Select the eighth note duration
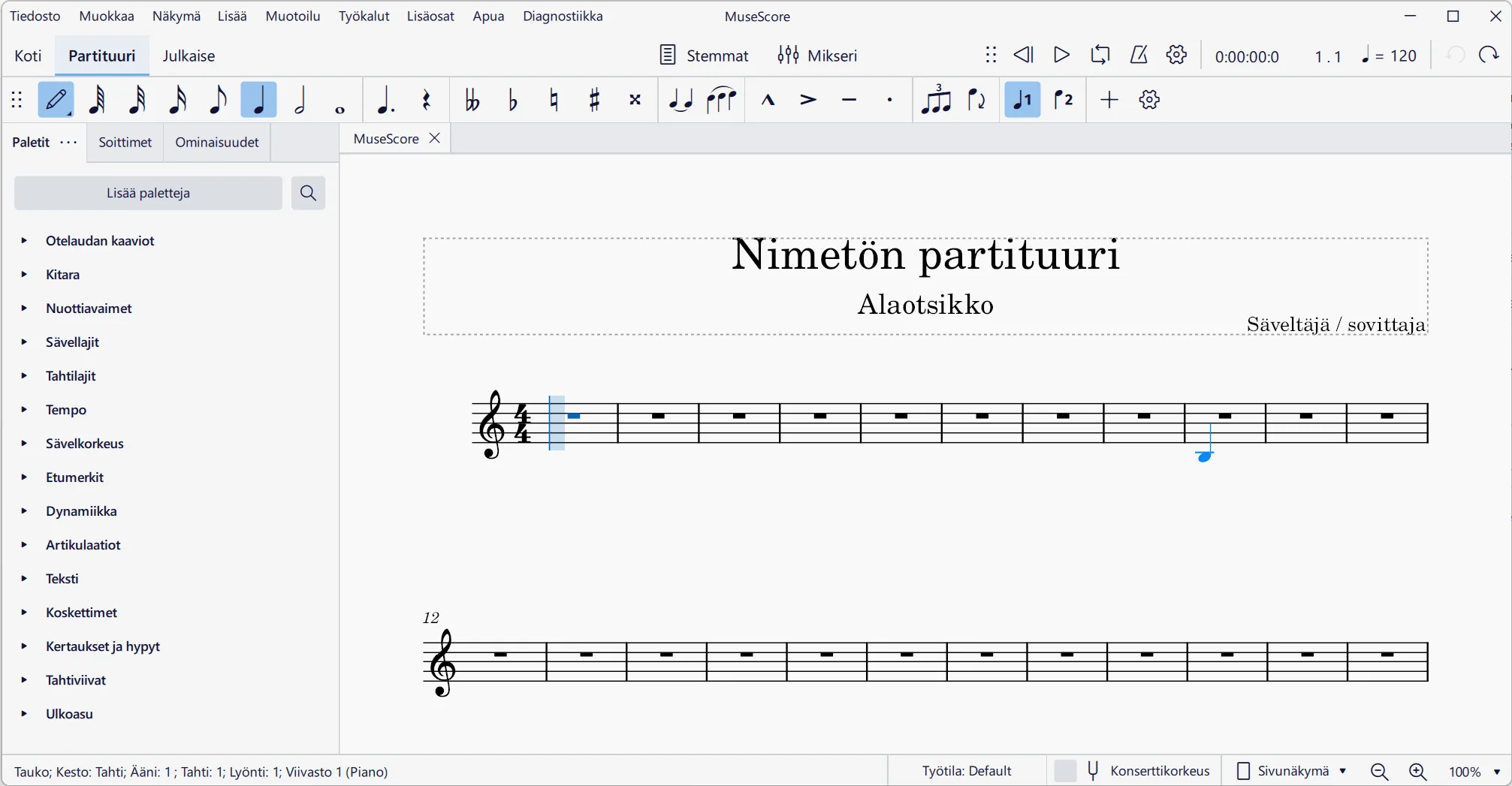Image resolution: width=1512 pixels, height=786 pixels. [219, 100]
